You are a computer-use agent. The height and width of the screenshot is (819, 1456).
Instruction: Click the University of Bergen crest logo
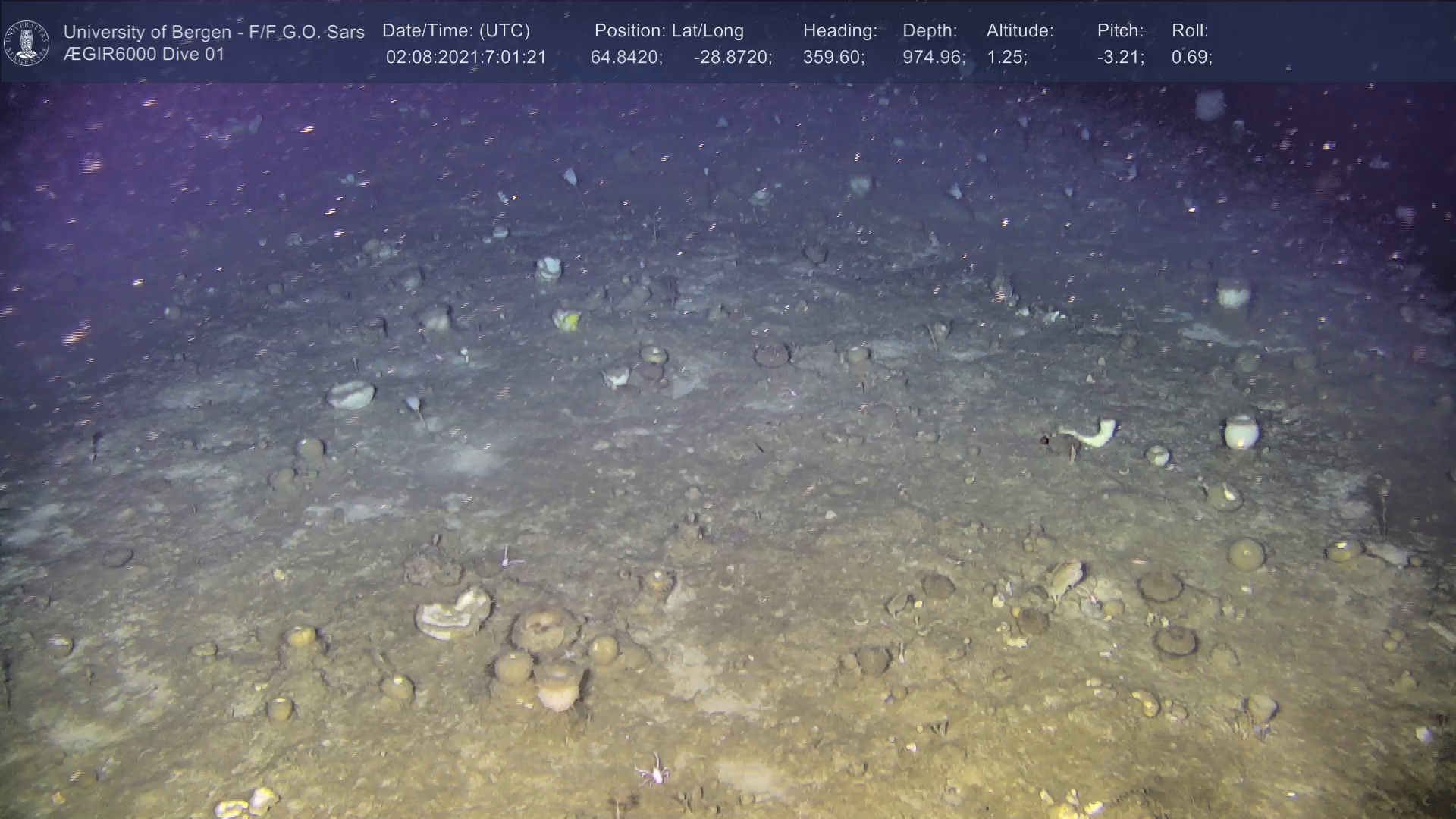27,42
